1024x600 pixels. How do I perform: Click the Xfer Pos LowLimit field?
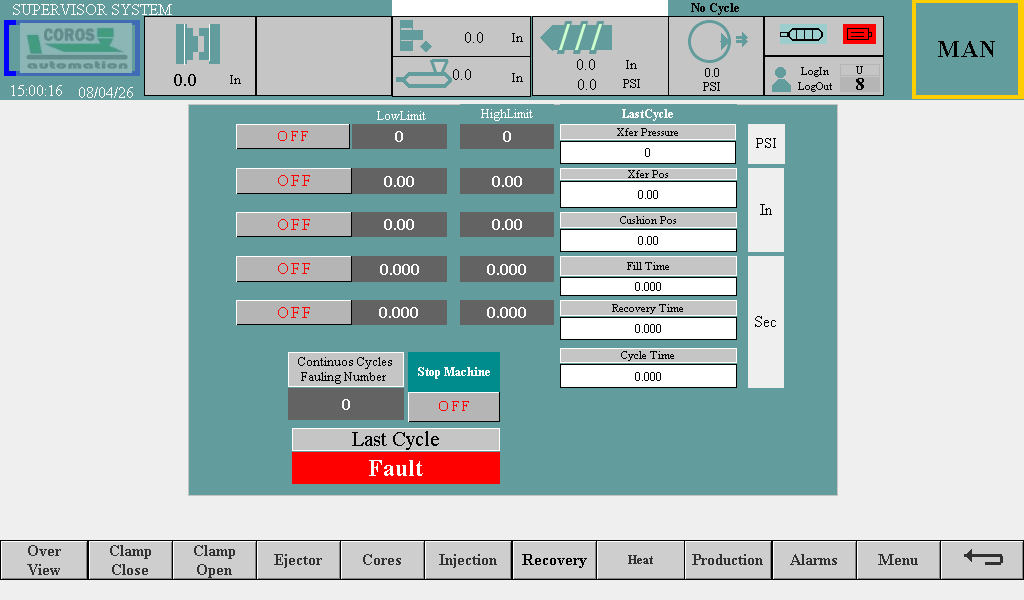(x=399, y=181)
